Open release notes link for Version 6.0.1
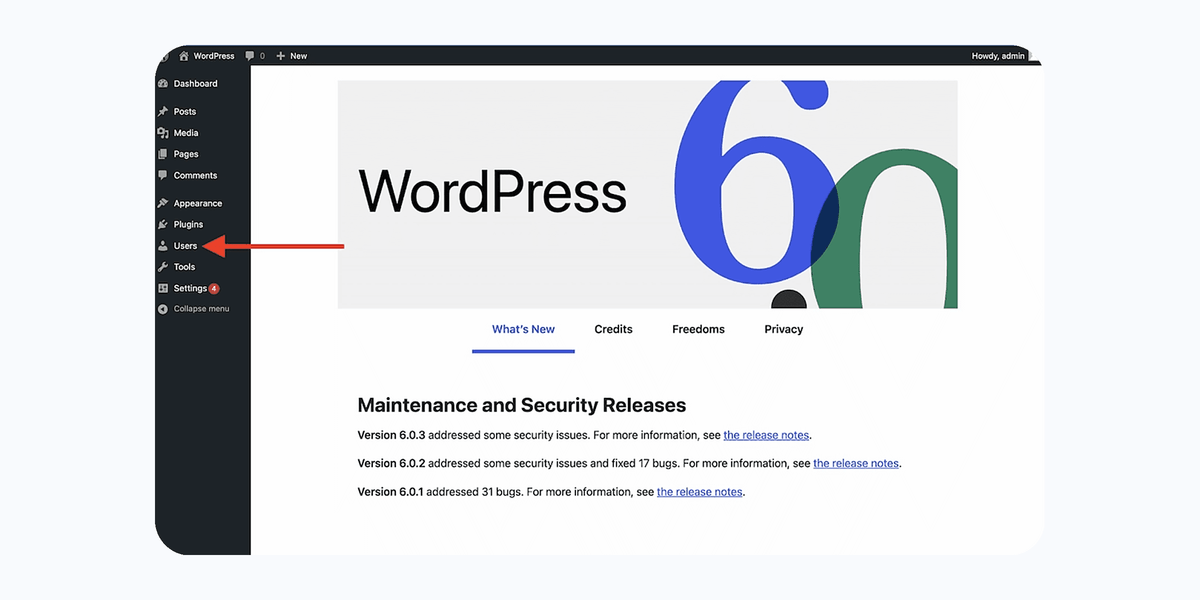1200x600 pixels. pyautogui.click(x=700, y=492)
